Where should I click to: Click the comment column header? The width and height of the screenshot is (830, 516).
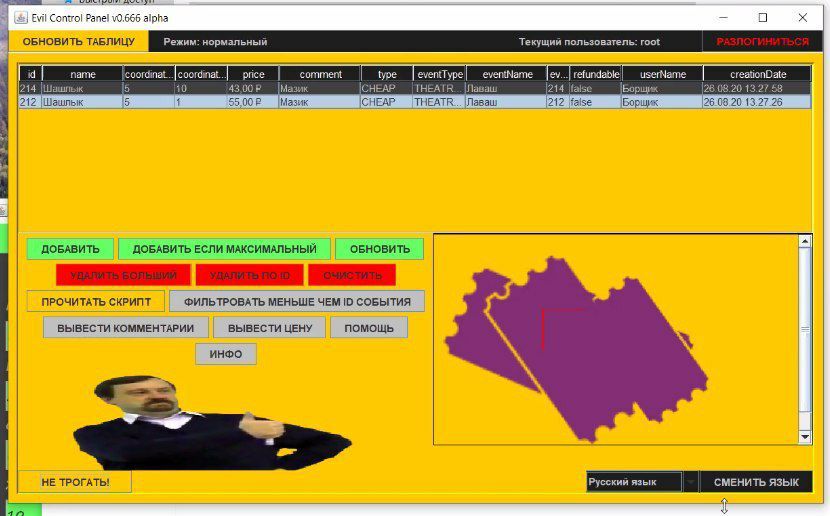(x=320, y=74)
